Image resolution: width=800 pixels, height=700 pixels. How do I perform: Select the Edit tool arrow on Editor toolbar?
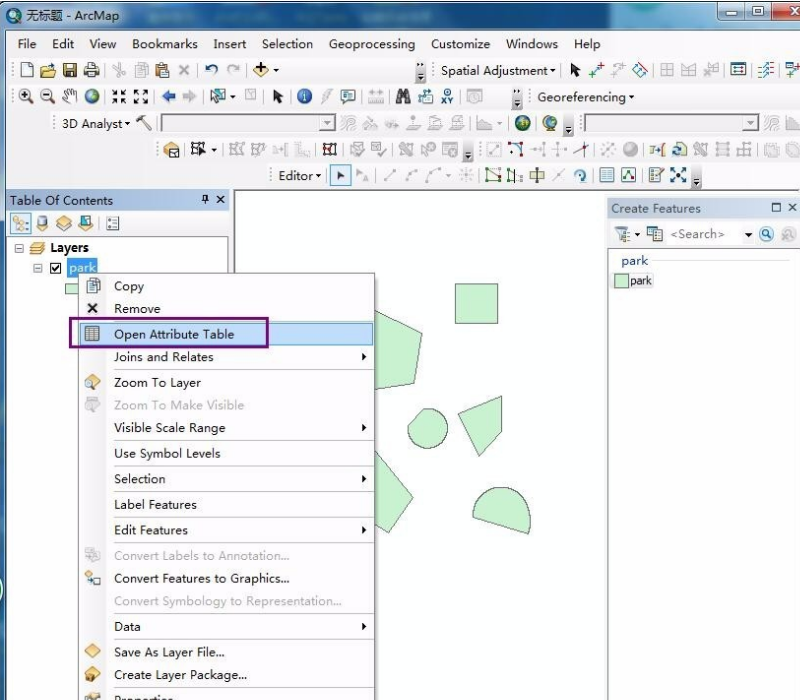click(340, 176)
